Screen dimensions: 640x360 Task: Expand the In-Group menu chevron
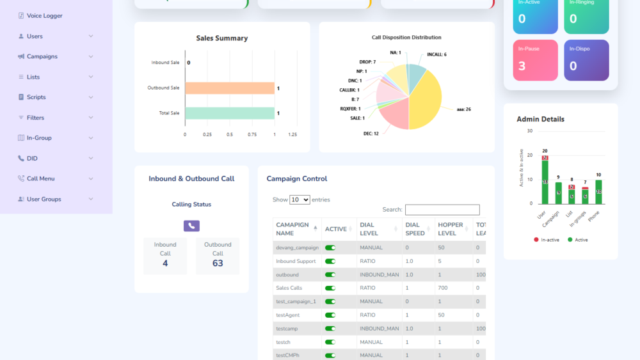(91, 138)
